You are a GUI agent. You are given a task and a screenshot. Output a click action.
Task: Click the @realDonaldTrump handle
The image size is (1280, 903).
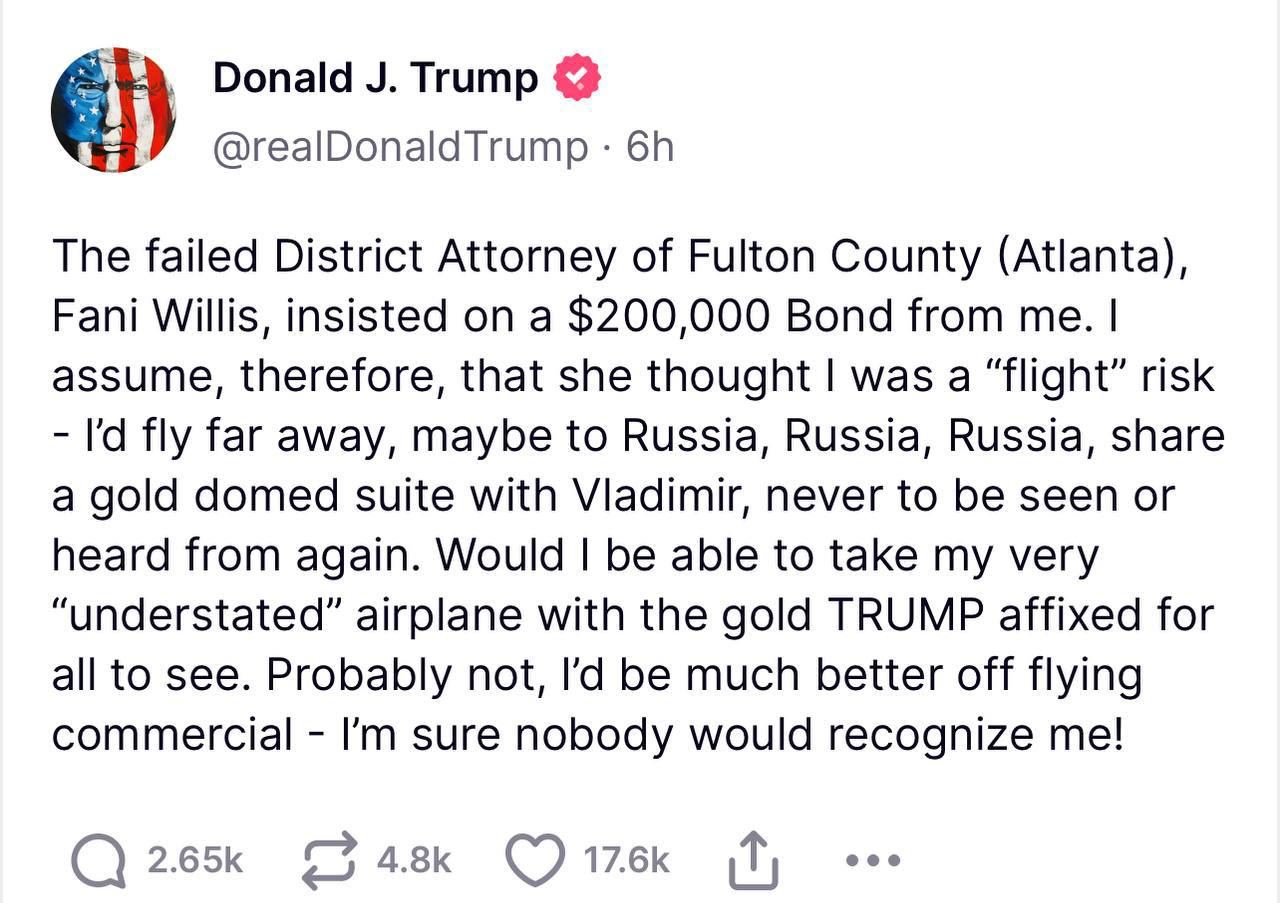click(400, 147)
